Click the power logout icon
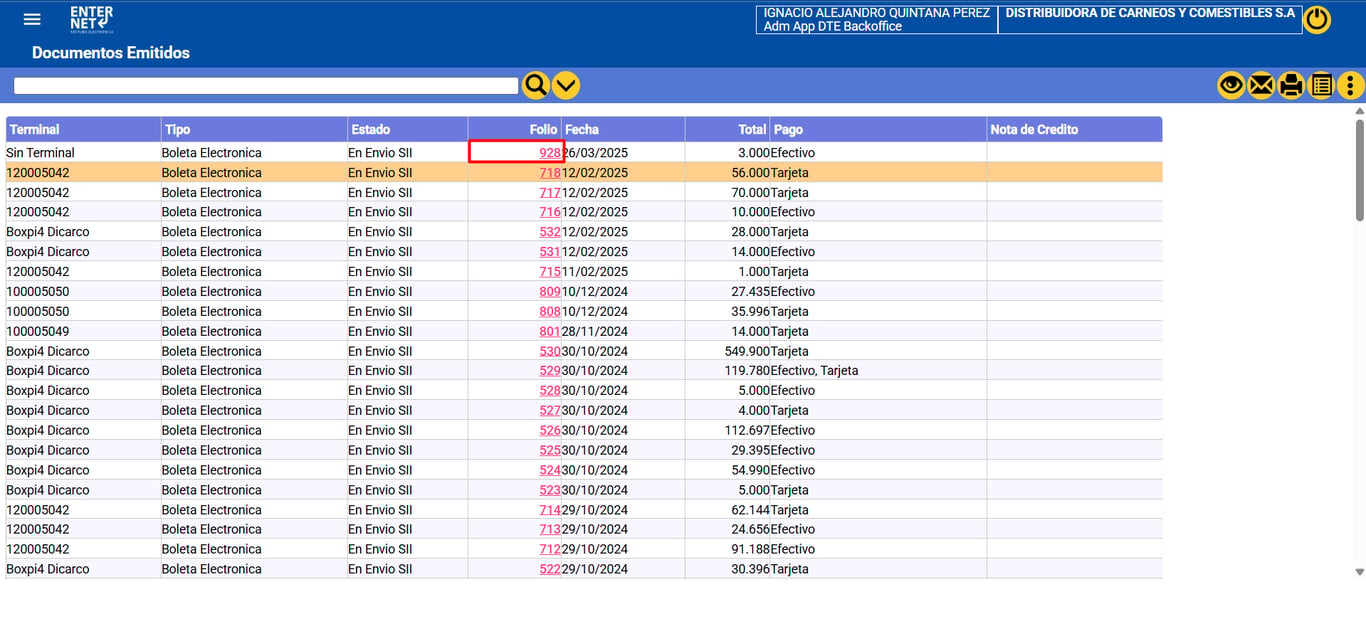 tap(1317, 20)
